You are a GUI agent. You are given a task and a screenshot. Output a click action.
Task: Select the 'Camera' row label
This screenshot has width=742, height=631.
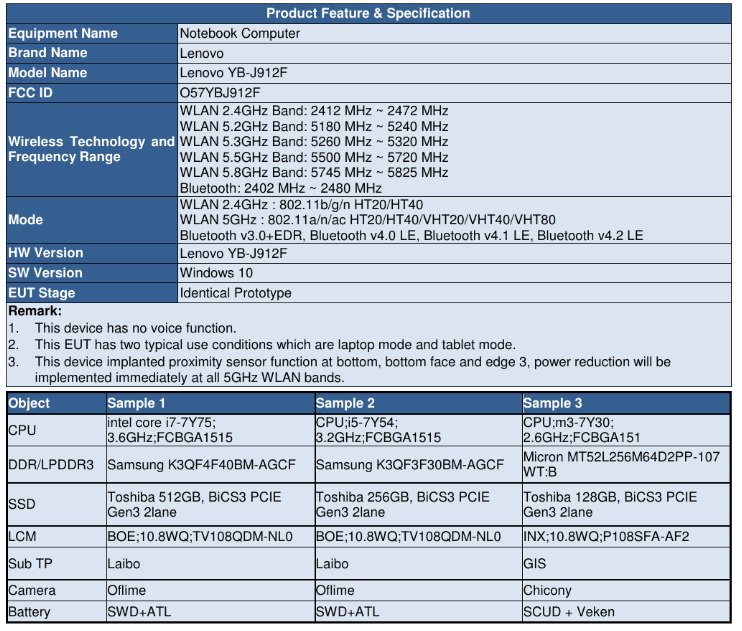57,591
